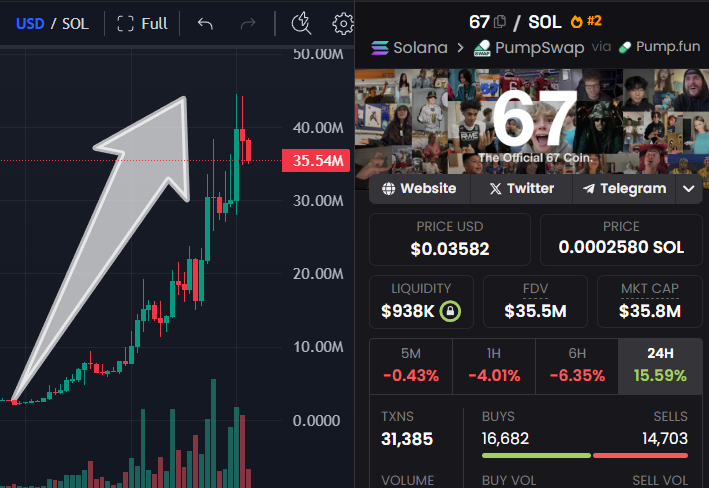This screenshot has height=488, width=709.
Task: Open chart settings gear
Action: (x=343, y=24)
